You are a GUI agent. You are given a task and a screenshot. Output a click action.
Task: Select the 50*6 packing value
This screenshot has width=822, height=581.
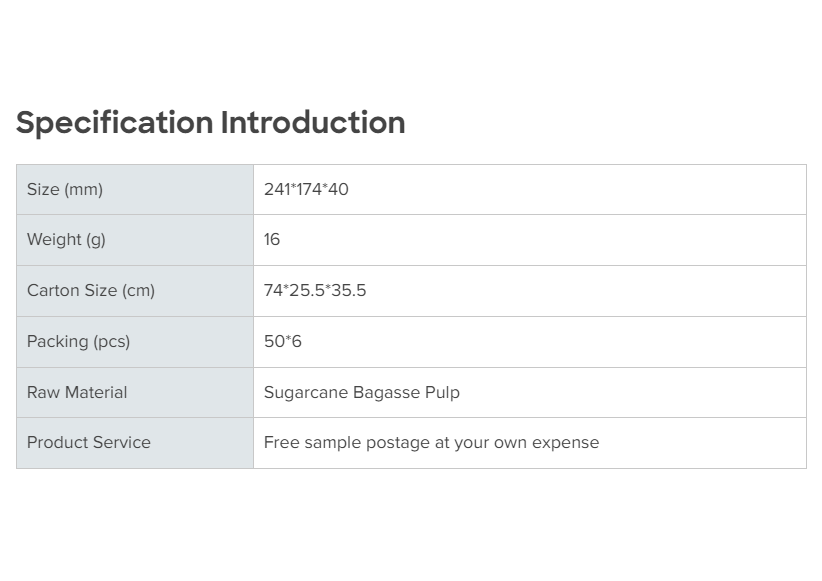pos(283,341)
